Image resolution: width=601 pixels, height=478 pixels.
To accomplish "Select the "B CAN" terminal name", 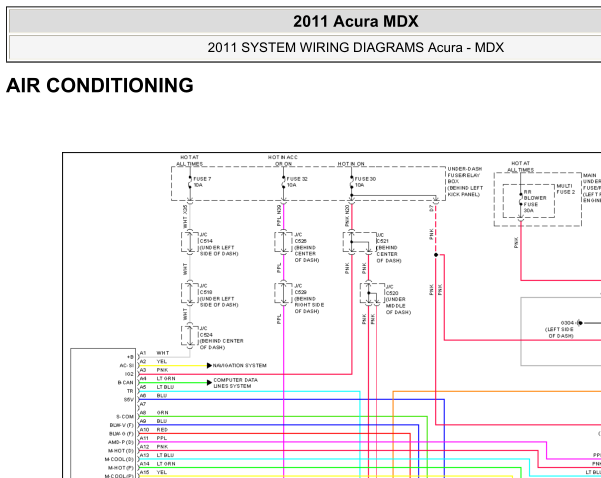I will pos(126,383).
